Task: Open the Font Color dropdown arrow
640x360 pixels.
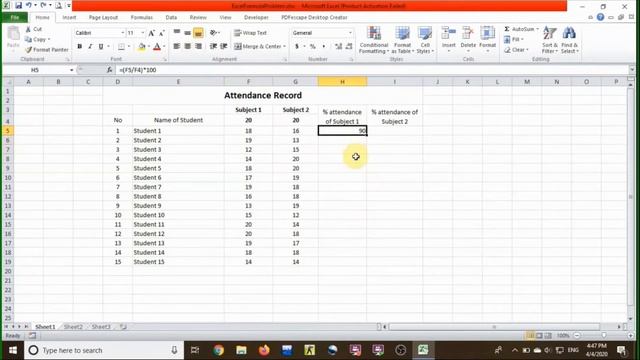Action: 164,47
